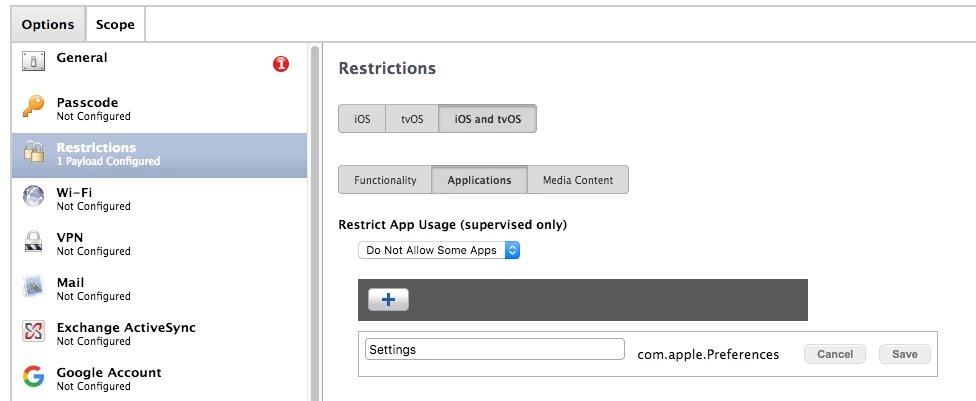Click the Exchange ActiveSync icon
The width and height of the screenshot is (976, 401).
click(x=34, y=331)
